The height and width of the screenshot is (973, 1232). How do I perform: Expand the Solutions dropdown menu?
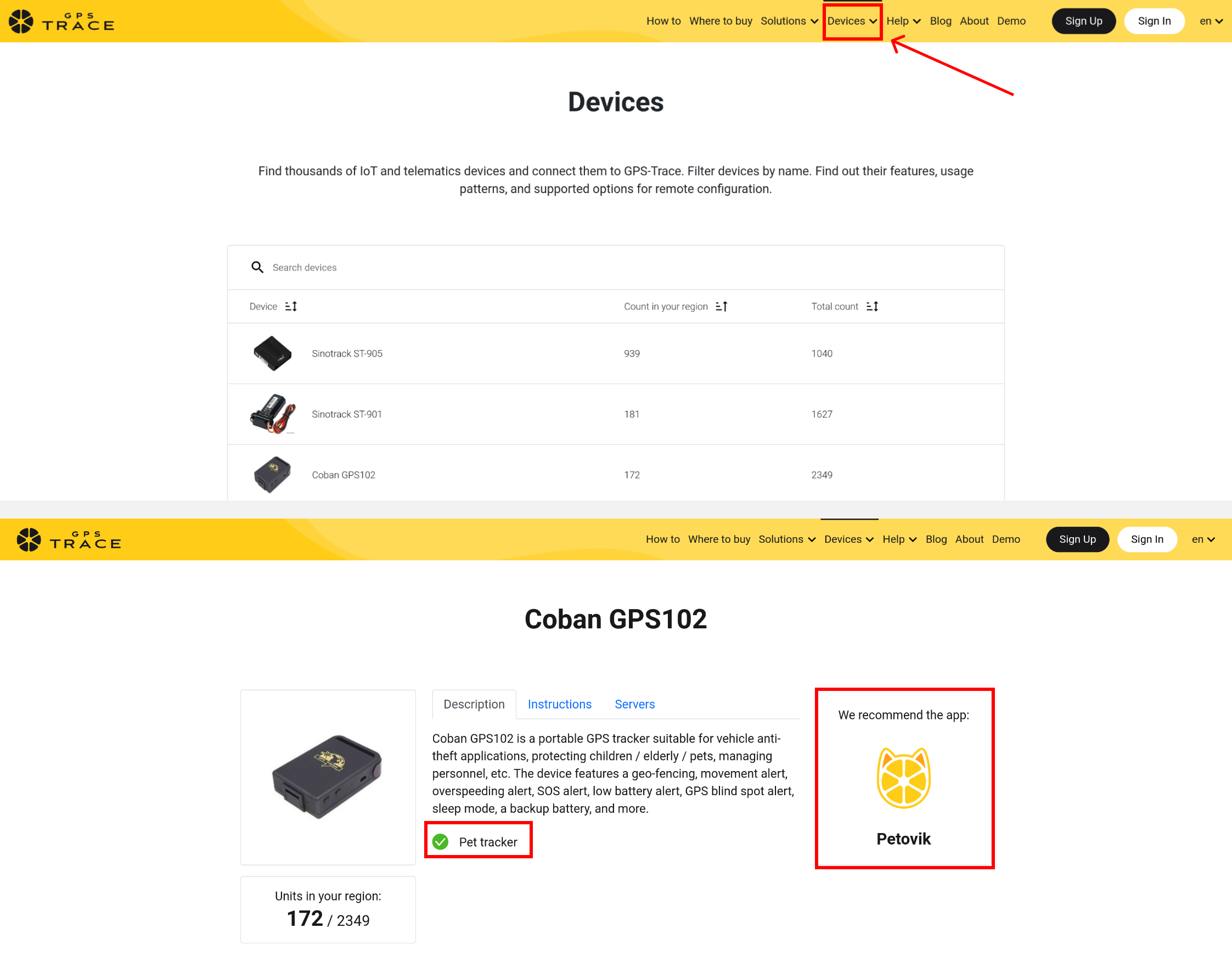[790, 20]
